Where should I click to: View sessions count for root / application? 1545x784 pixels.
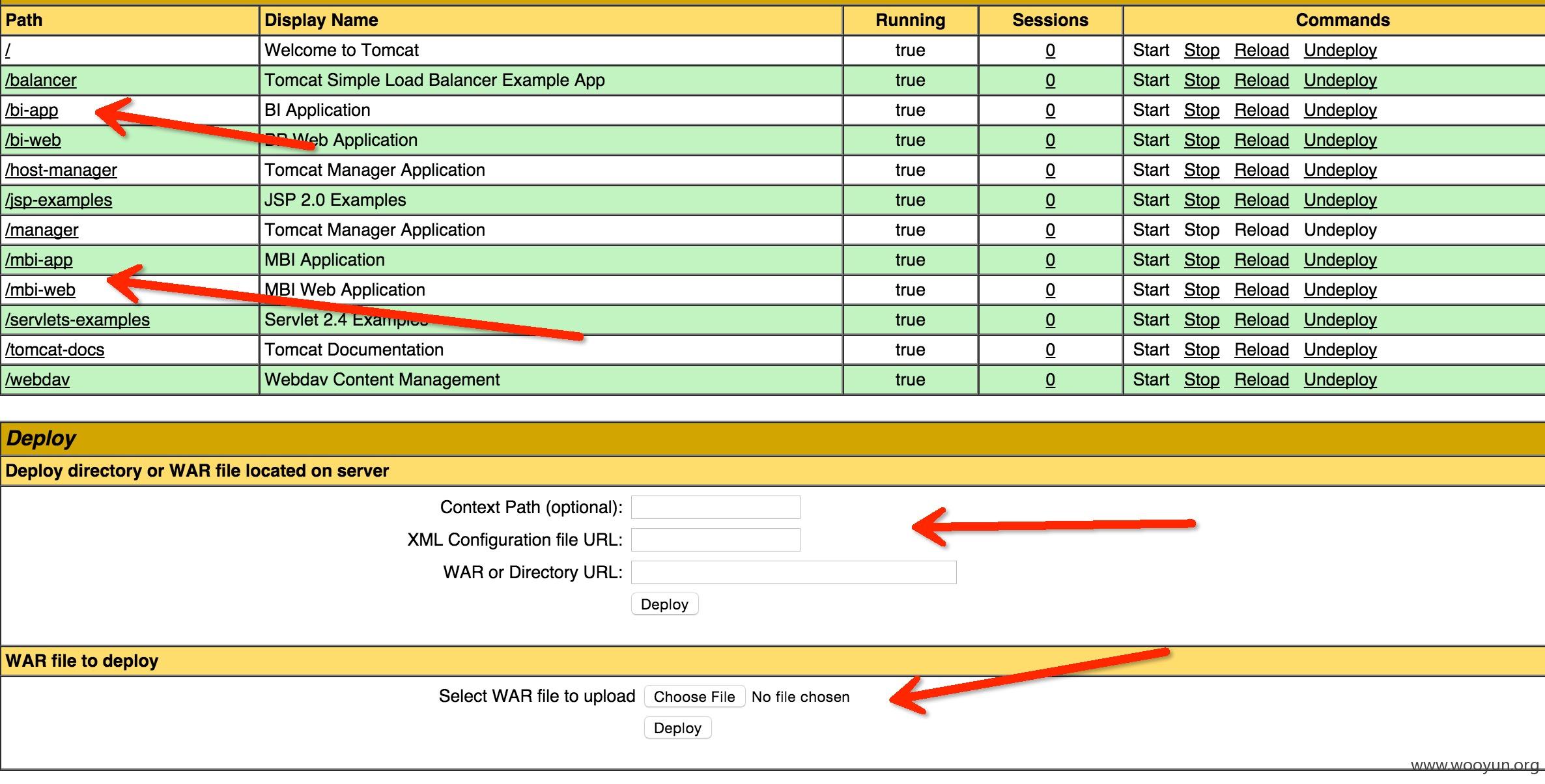1050,50
